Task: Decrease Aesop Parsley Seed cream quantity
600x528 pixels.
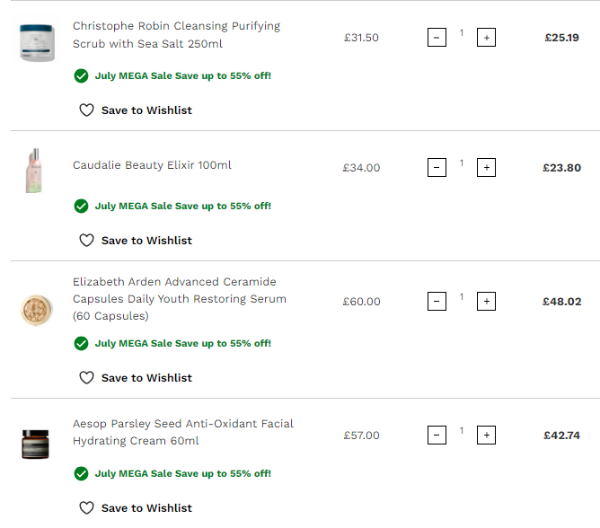Action: pos(437,435)
